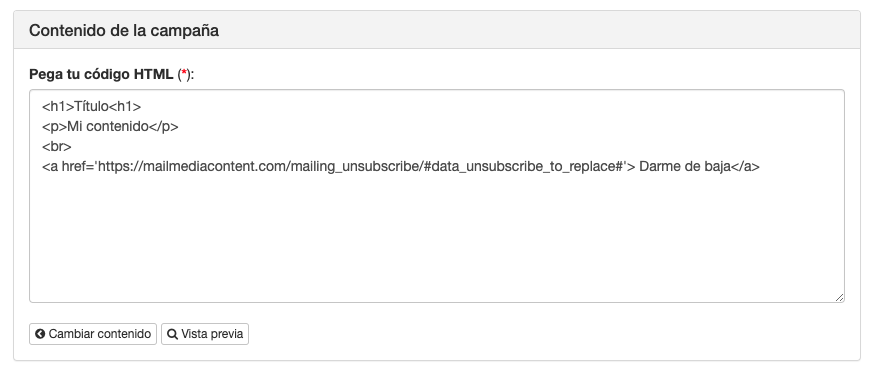This screenshot has height=374, width=871.
Task: Click the href attribute in the code
Action: 74,167
